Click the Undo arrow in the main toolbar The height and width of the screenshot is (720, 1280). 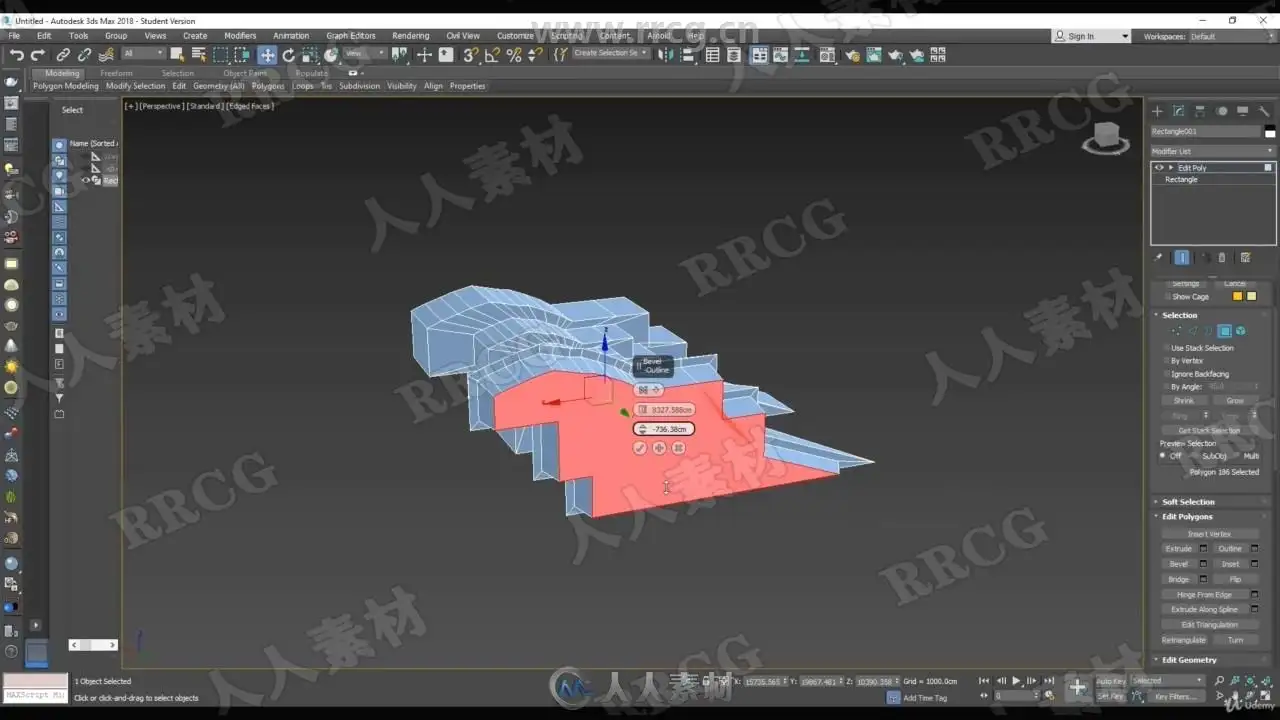[x=17, y=55]
